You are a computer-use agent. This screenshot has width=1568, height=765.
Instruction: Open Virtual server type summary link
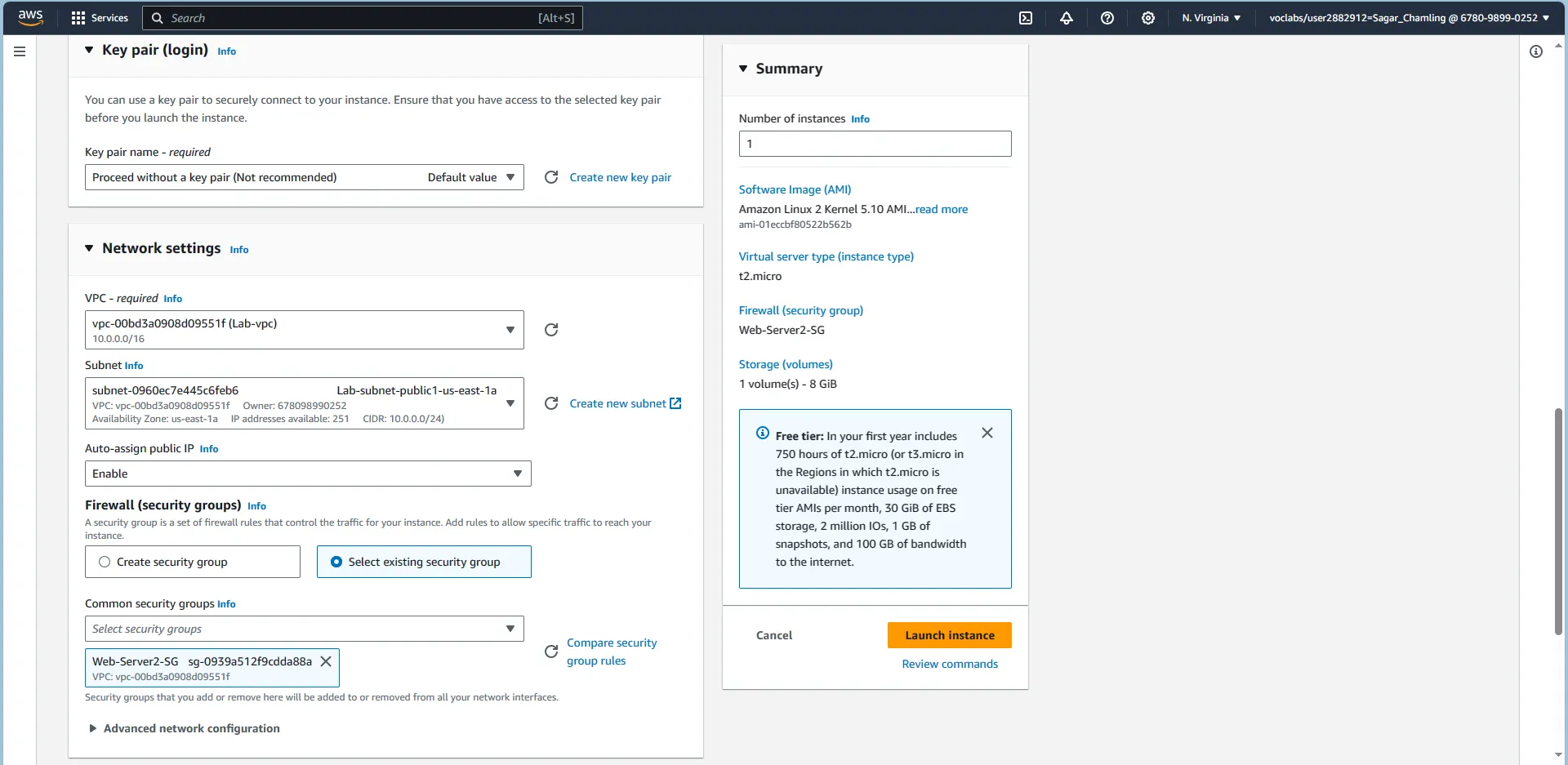826,256
